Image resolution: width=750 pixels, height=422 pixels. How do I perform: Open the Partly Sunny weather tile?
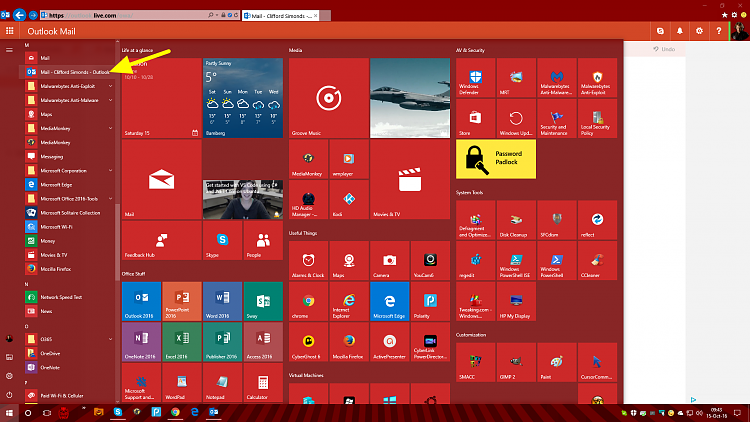click(243, 98)
